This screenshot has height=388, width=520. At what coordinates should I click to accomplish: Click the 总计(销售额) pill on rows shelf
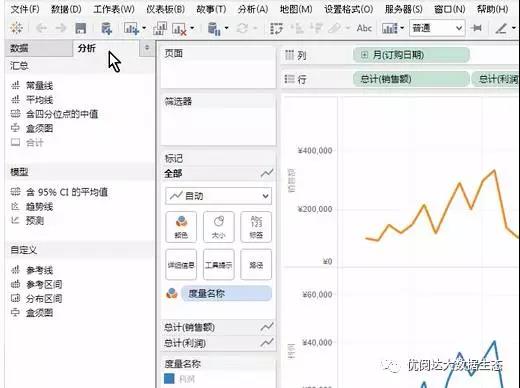coord(411,79)
